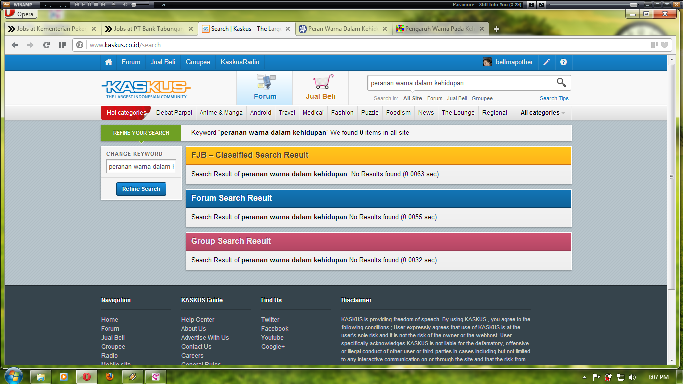Open the Opera menu button
Image resolution: width=683 pixels, height=384 pixels.
[20, 14]
